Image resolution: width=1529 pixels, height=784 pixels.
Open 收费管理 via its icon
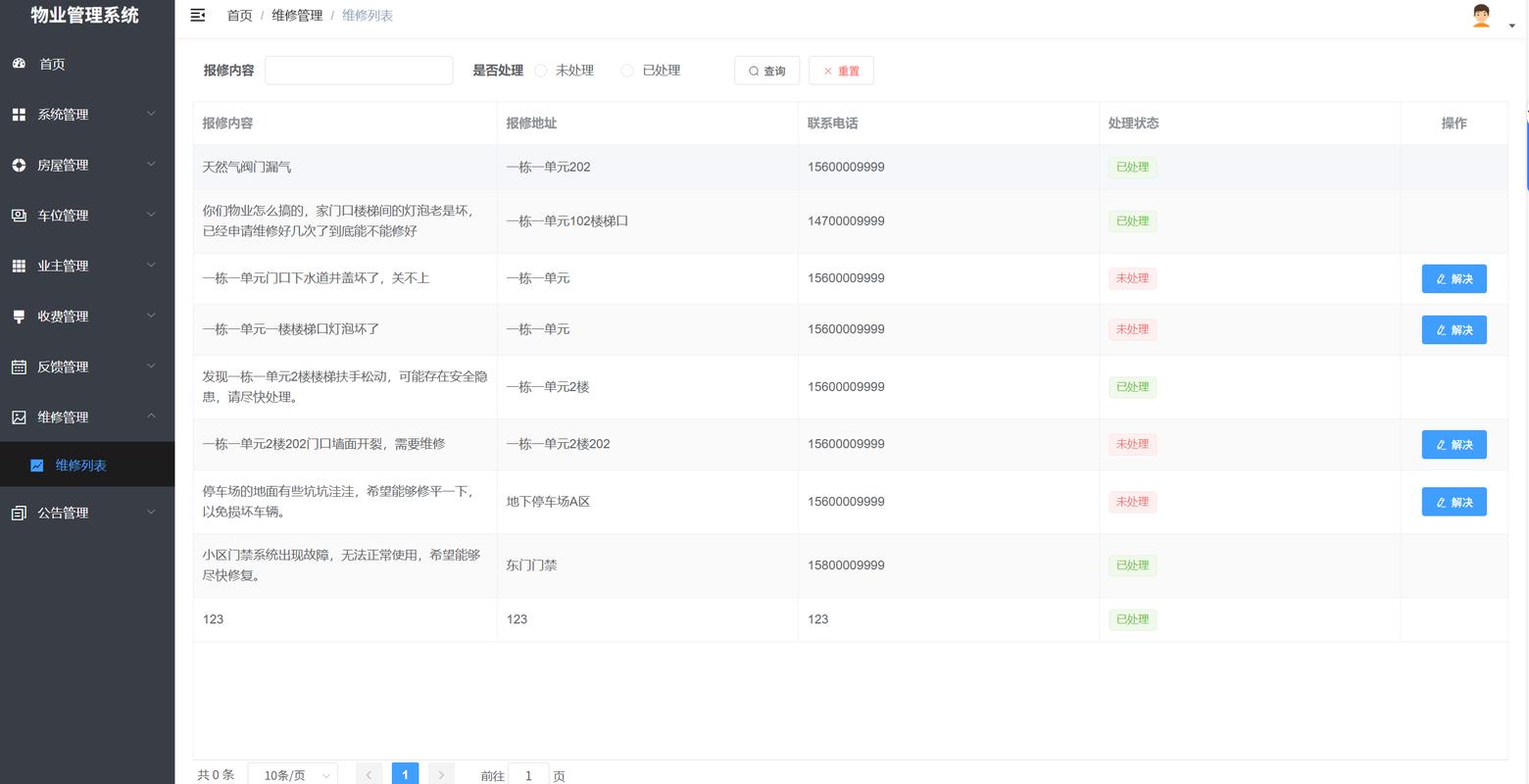[x=20, y=316]
